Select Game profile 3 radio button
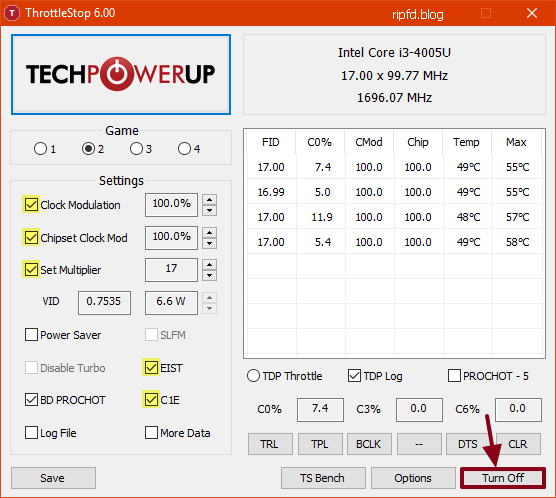Image resolution: width=556 pixels, height=498 pixels. point(136,149)
